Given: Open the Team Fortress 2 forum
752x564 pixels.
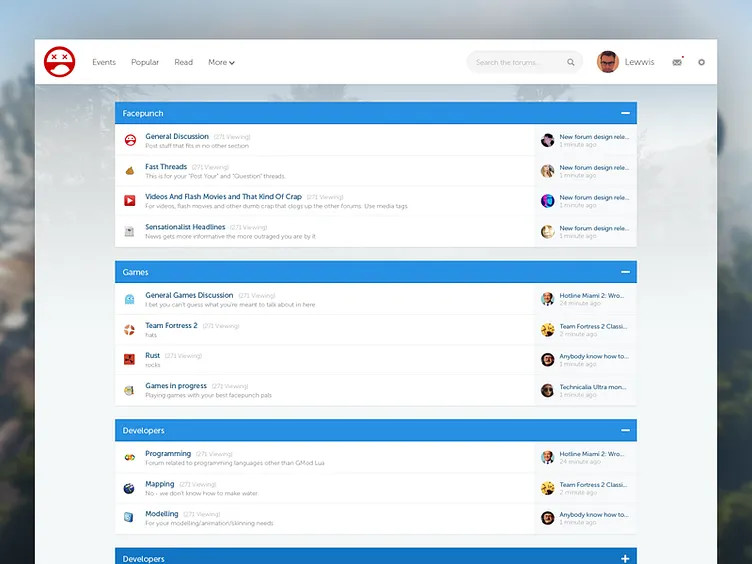Looking at the screenshot, I should 171,325.
